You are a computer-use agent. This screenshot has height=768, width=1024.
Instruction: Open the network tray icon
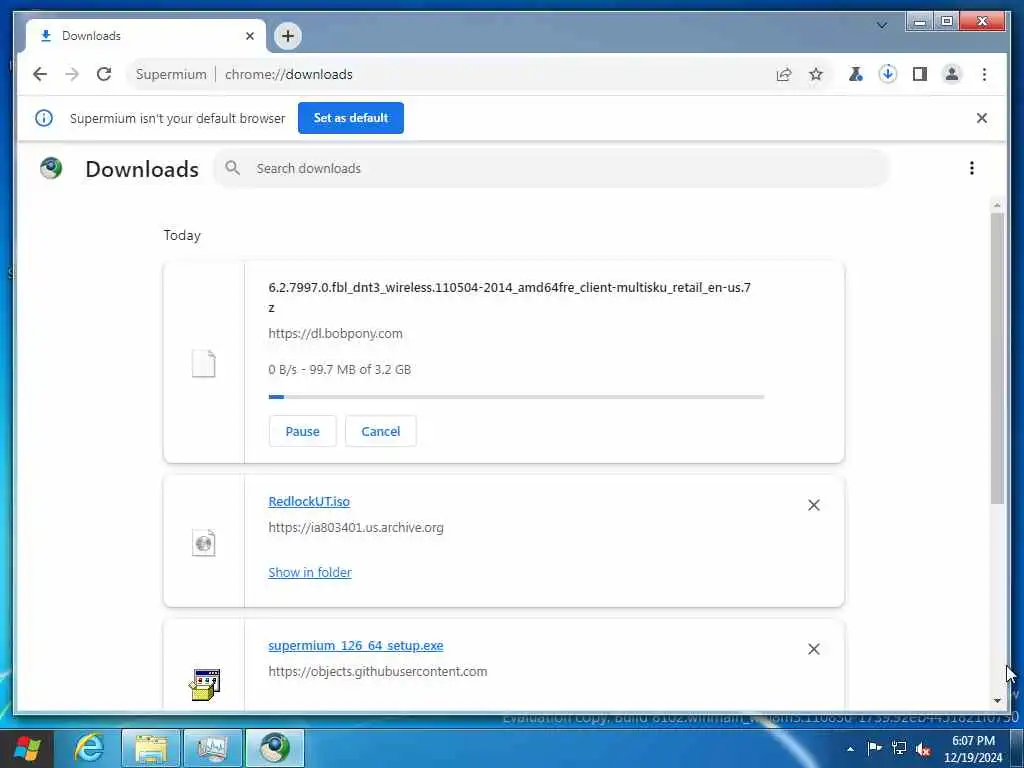[899, 748]
